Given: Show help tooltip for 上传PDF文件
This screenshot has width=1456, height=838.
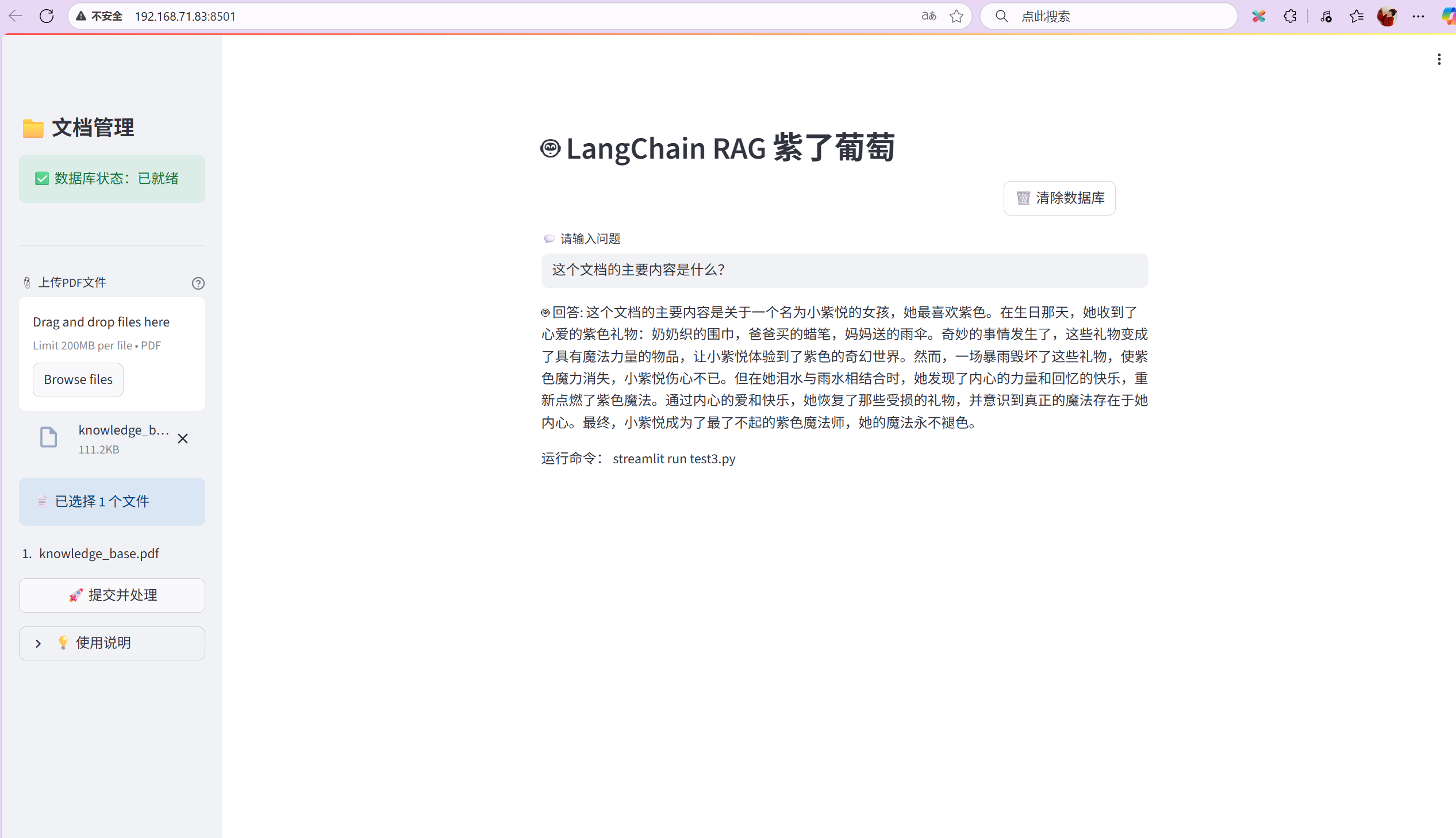Looking at the screenshot, I should [x=198, y=283].
